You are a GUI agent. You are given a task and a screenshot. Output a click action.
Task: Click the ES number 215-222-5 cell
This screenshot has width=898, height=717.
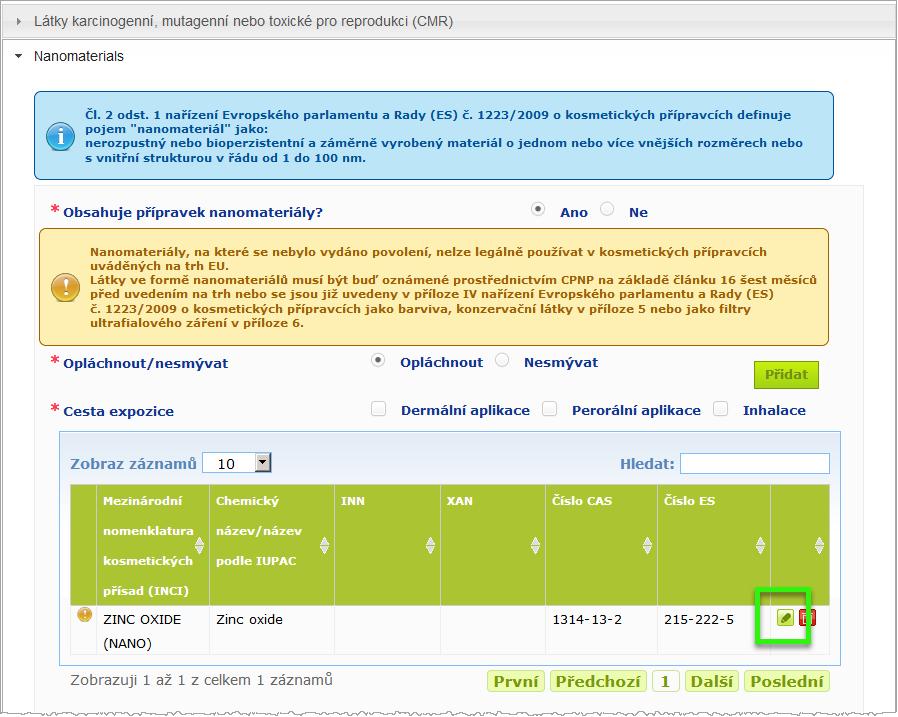pyautogui.click(x=714, y=630)
